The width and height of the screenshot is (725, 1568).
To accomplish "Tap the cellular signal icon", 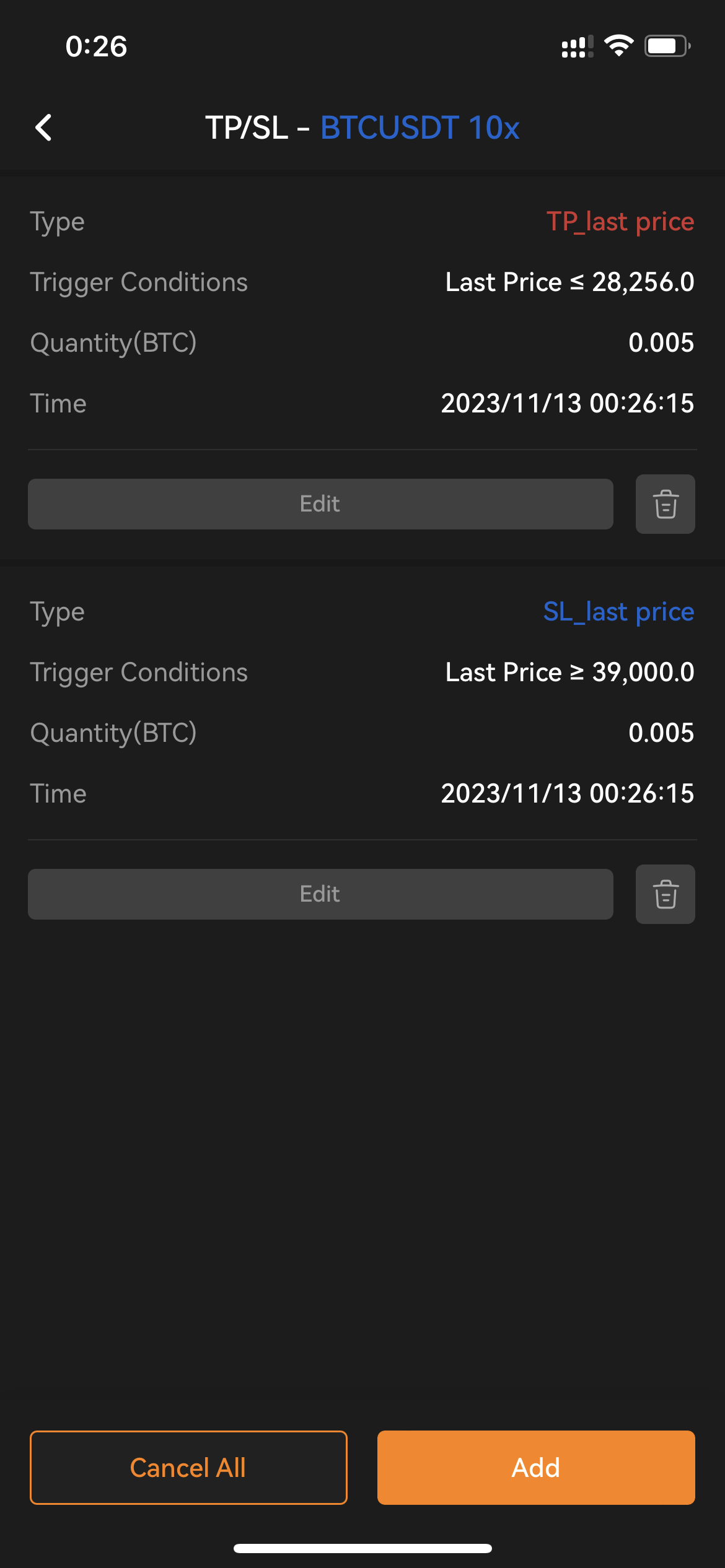I will (577, 46).
